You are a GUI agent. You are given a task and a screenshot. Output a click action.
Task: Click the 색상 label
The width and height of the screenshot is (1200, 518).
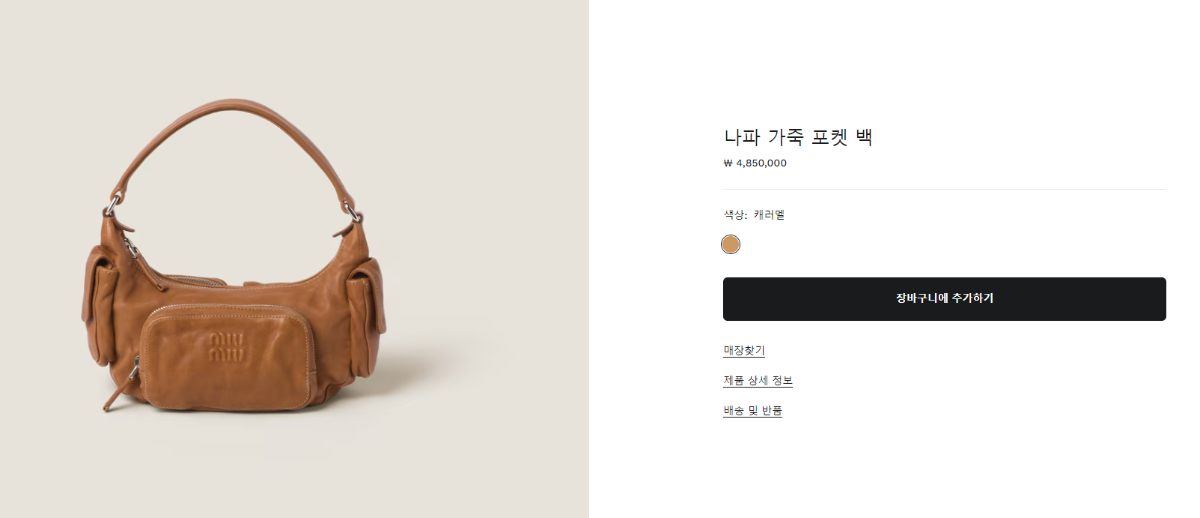pyautogui.click(x=733, y=214)
